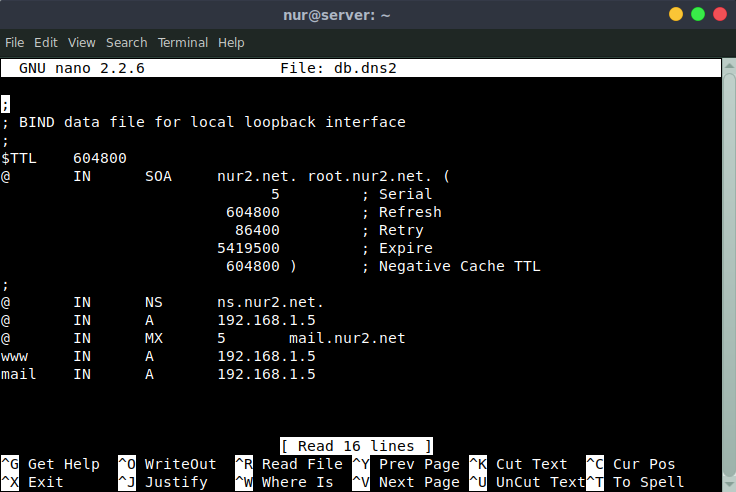
Task: Click the TTL value 604800 after $TTL
Action: pos(100,158)
